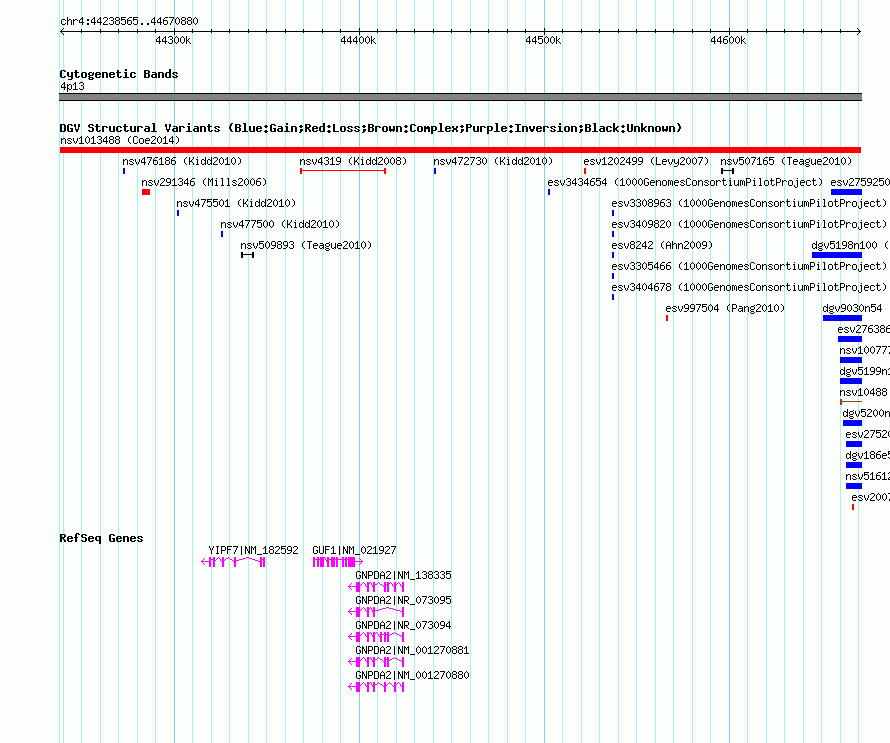Click esv8242 (Ahn2009) label
This screenshot has width=890, height=743.
tap(662, 245)
